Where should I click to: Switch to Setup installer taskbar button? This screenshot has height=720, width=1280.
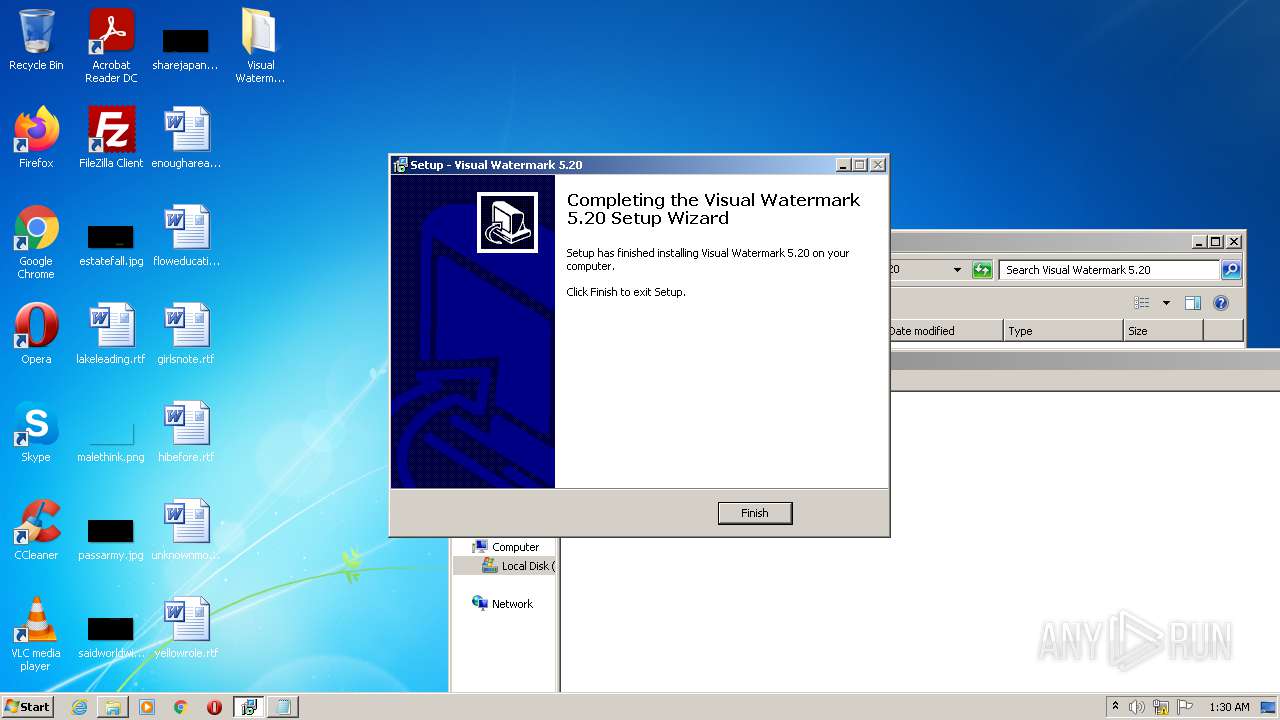249,707
